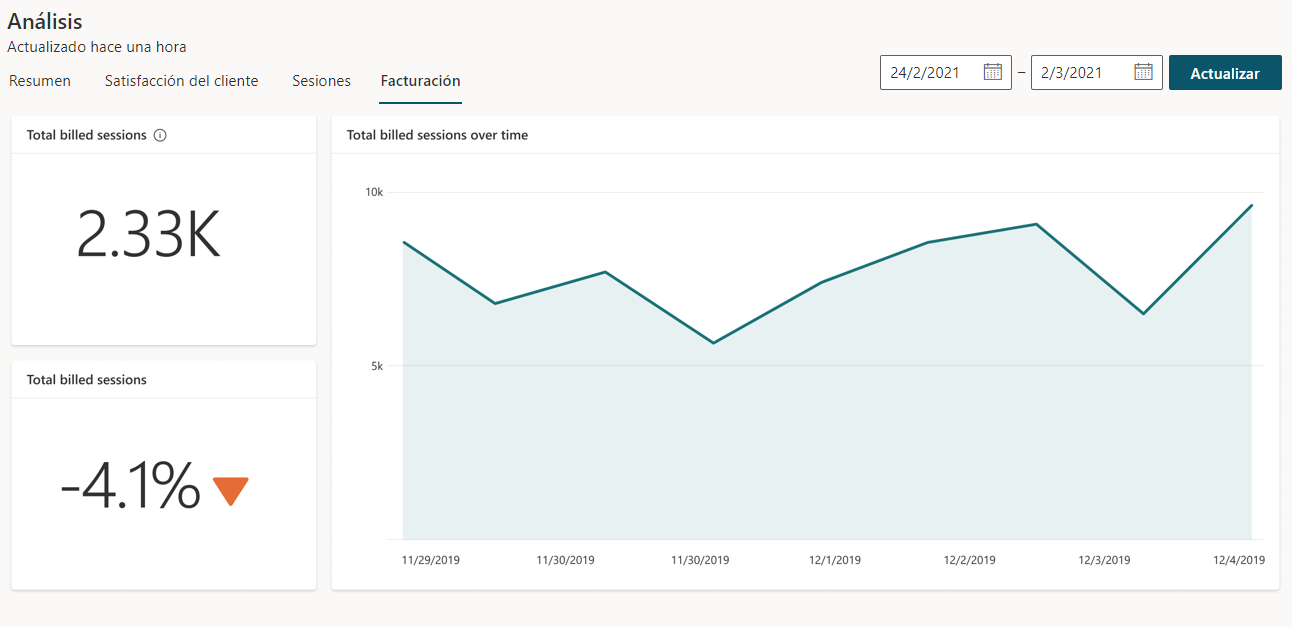Switch to the Resumen tab
The width and height of the screenshot is (1292, 627).
tap(40, 81)
